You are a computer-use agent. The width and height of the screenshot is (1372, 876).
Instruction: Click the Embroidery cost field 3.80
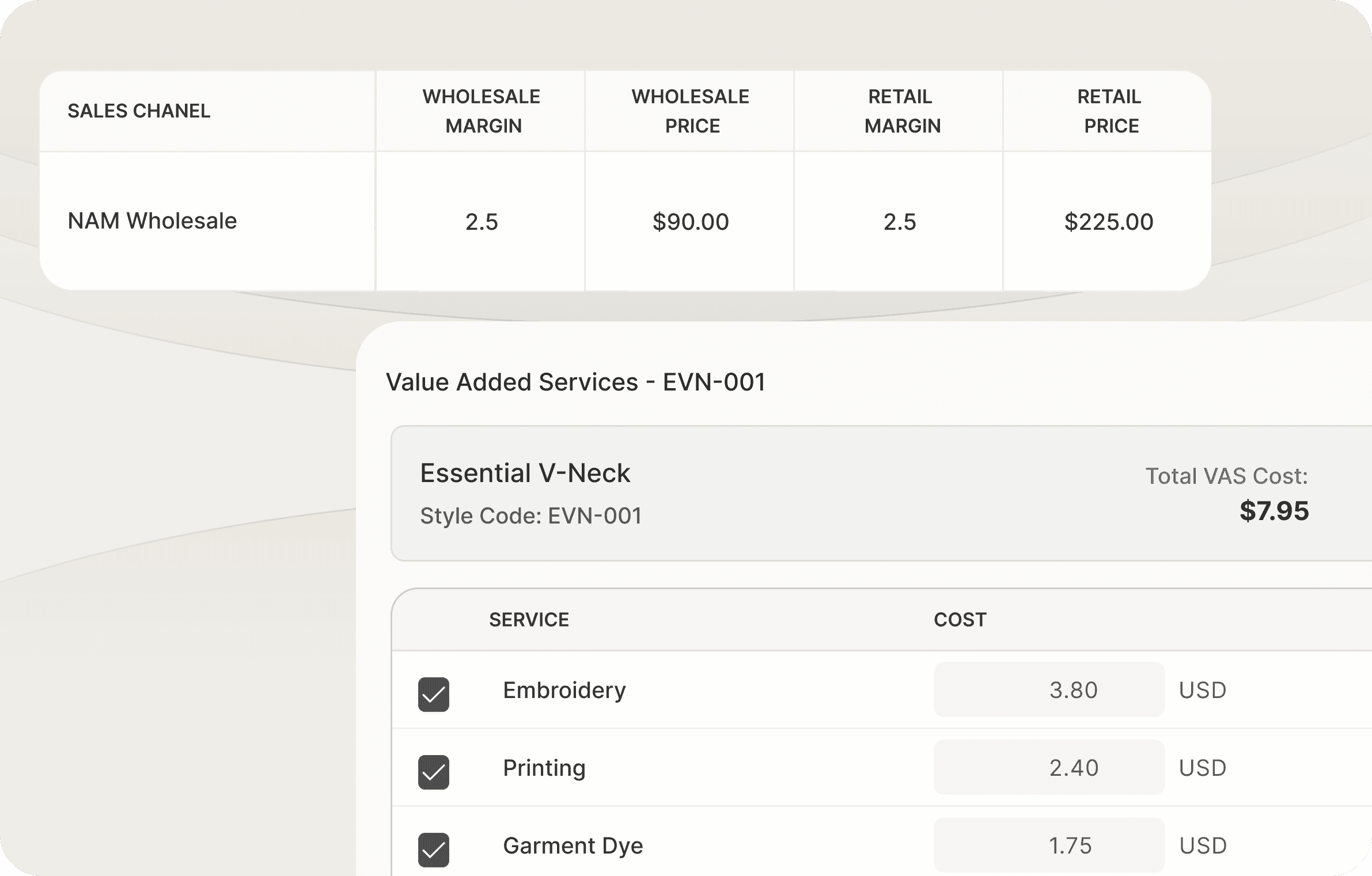[x=1048, y=689]
